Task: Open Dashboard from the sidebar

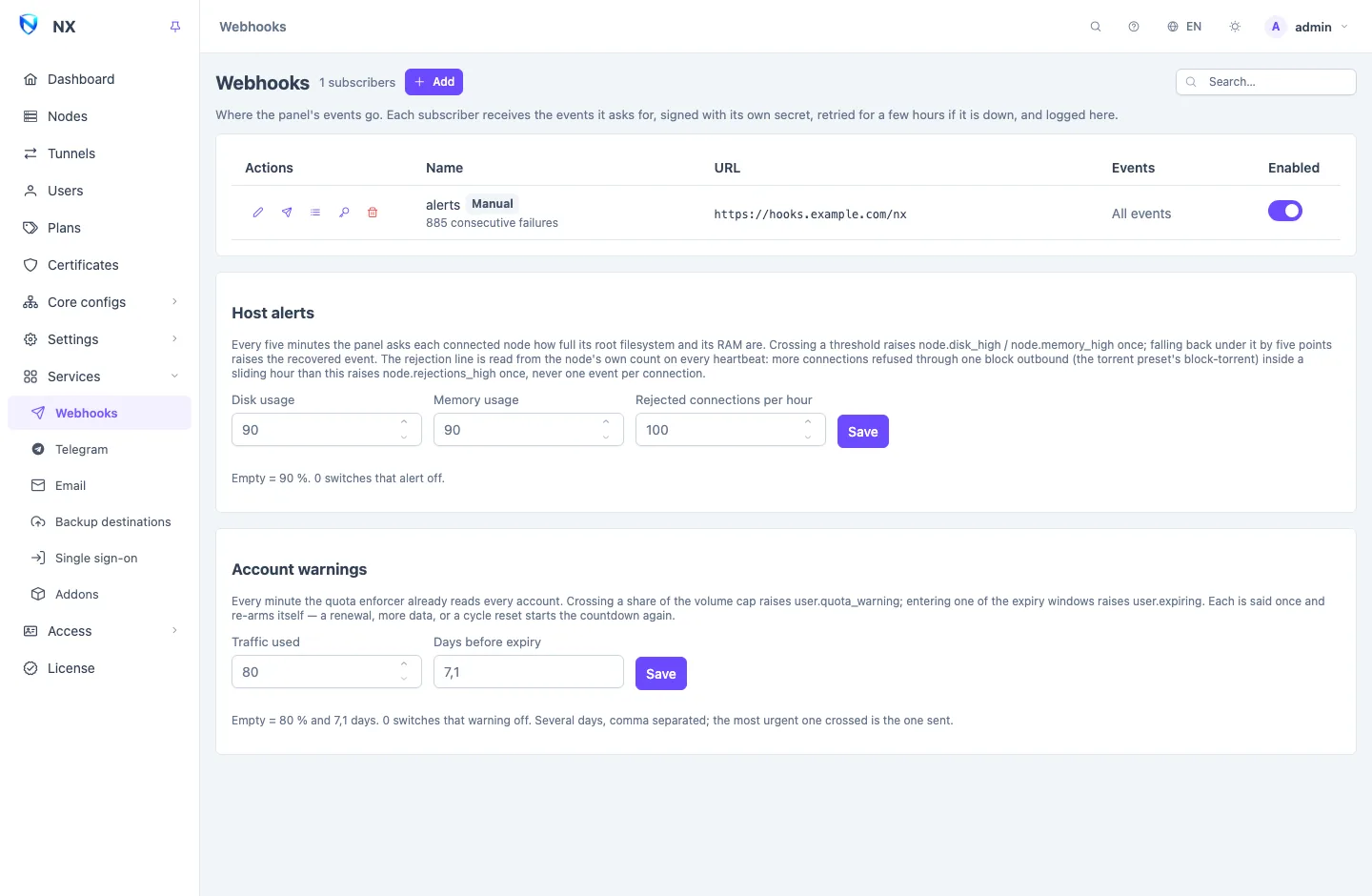Action: coord(99,79)
